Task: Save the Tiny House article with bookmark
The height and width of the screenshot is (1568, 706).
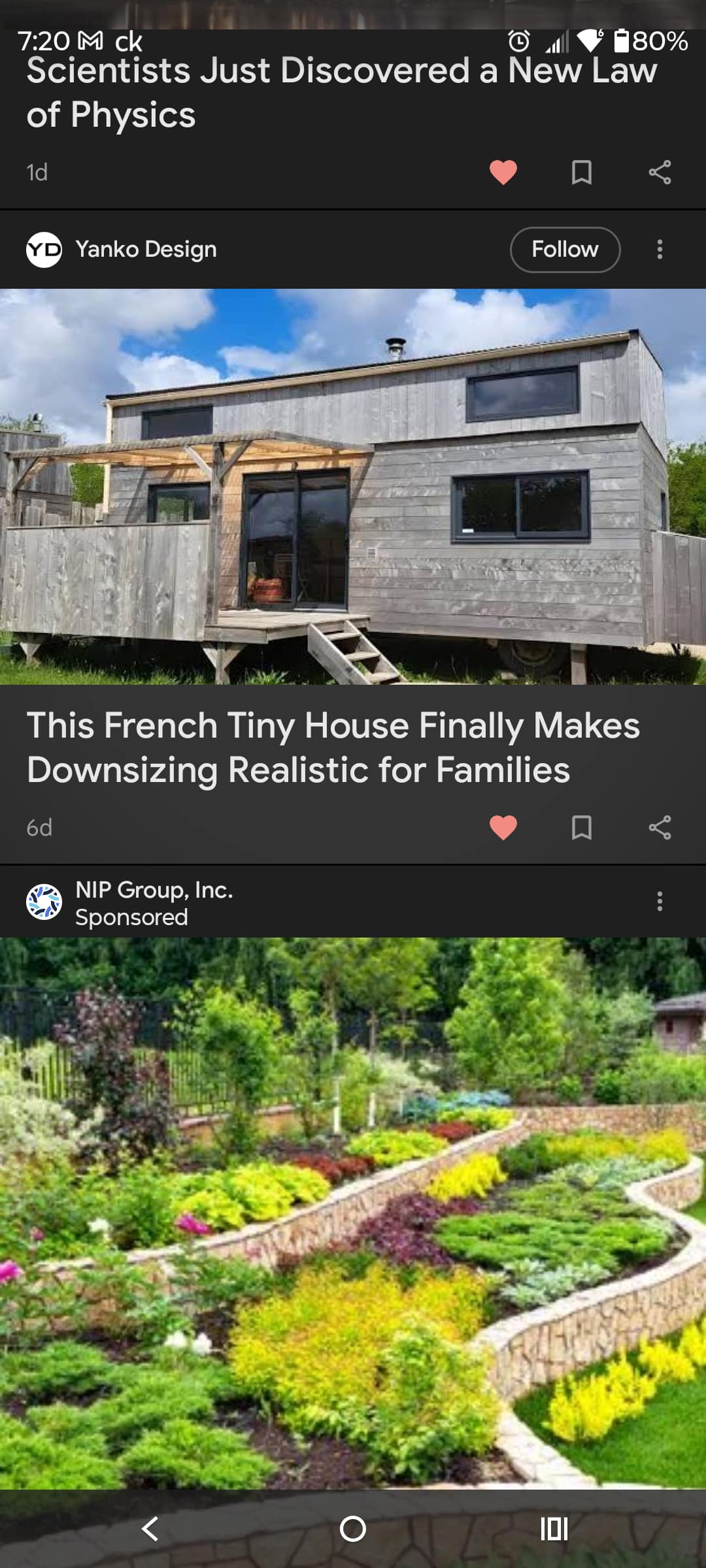Action: point(582,828)
